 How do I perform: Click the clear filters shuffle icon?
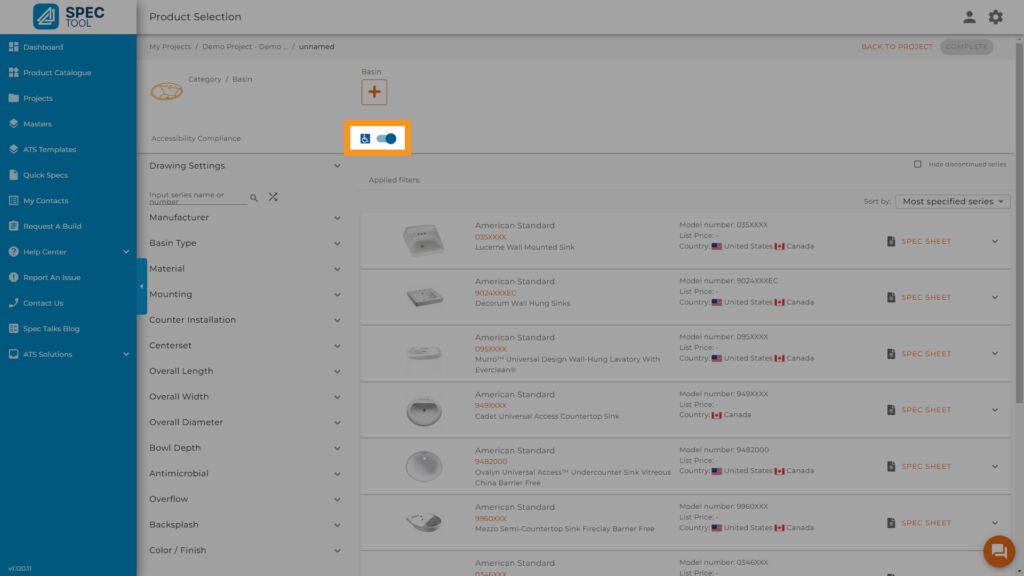click(x=273, y=197)
